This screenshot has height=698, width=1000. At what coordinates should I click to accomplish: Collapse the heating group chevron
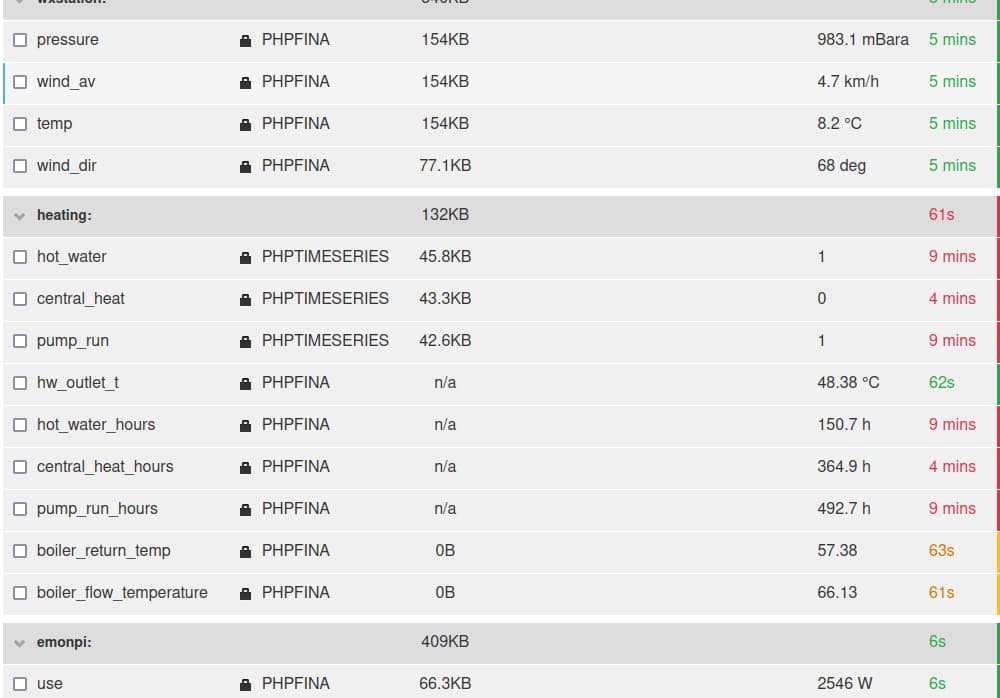click(x=20, y=216)
